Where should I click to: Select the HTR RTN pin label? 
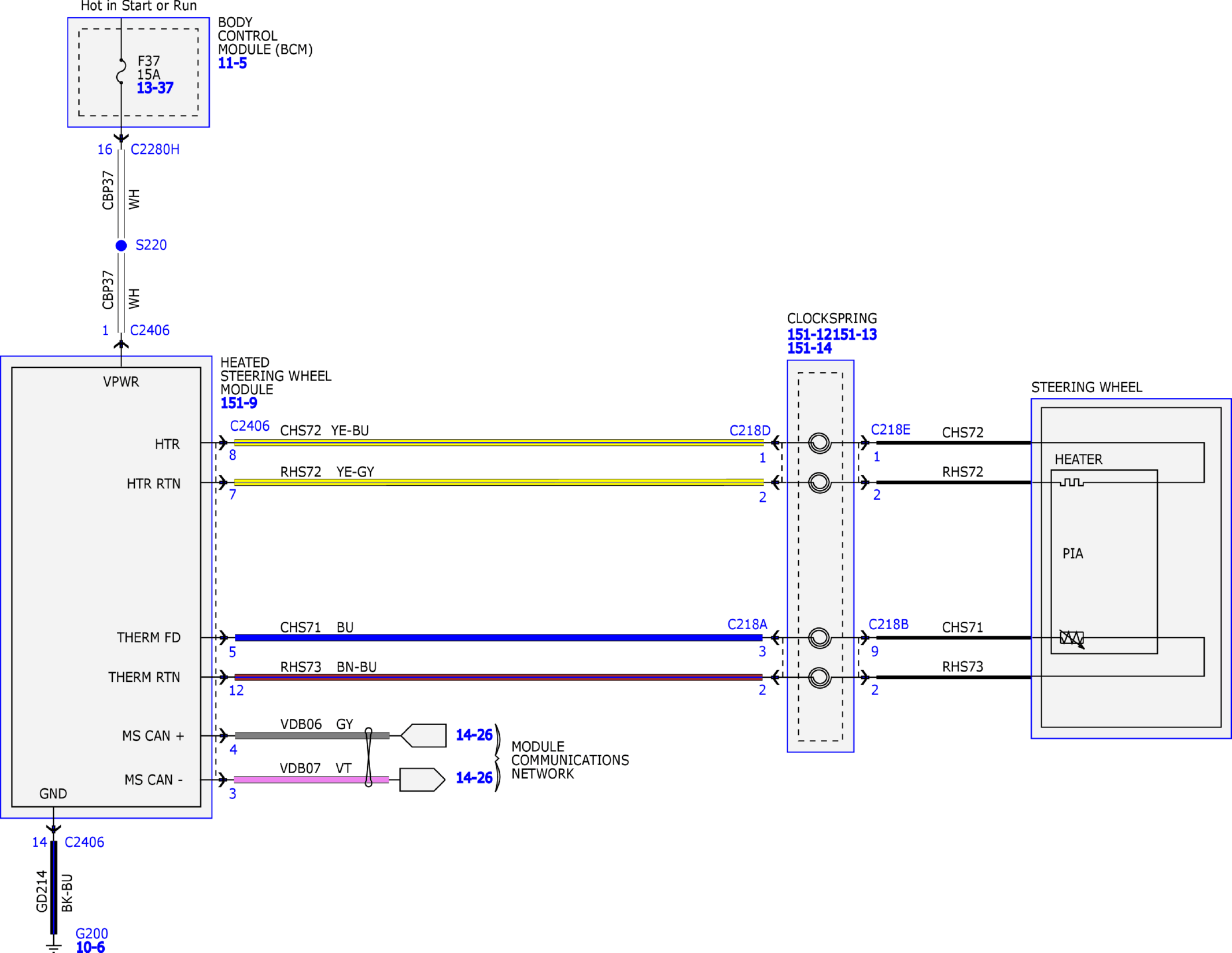tap(153, 483)
